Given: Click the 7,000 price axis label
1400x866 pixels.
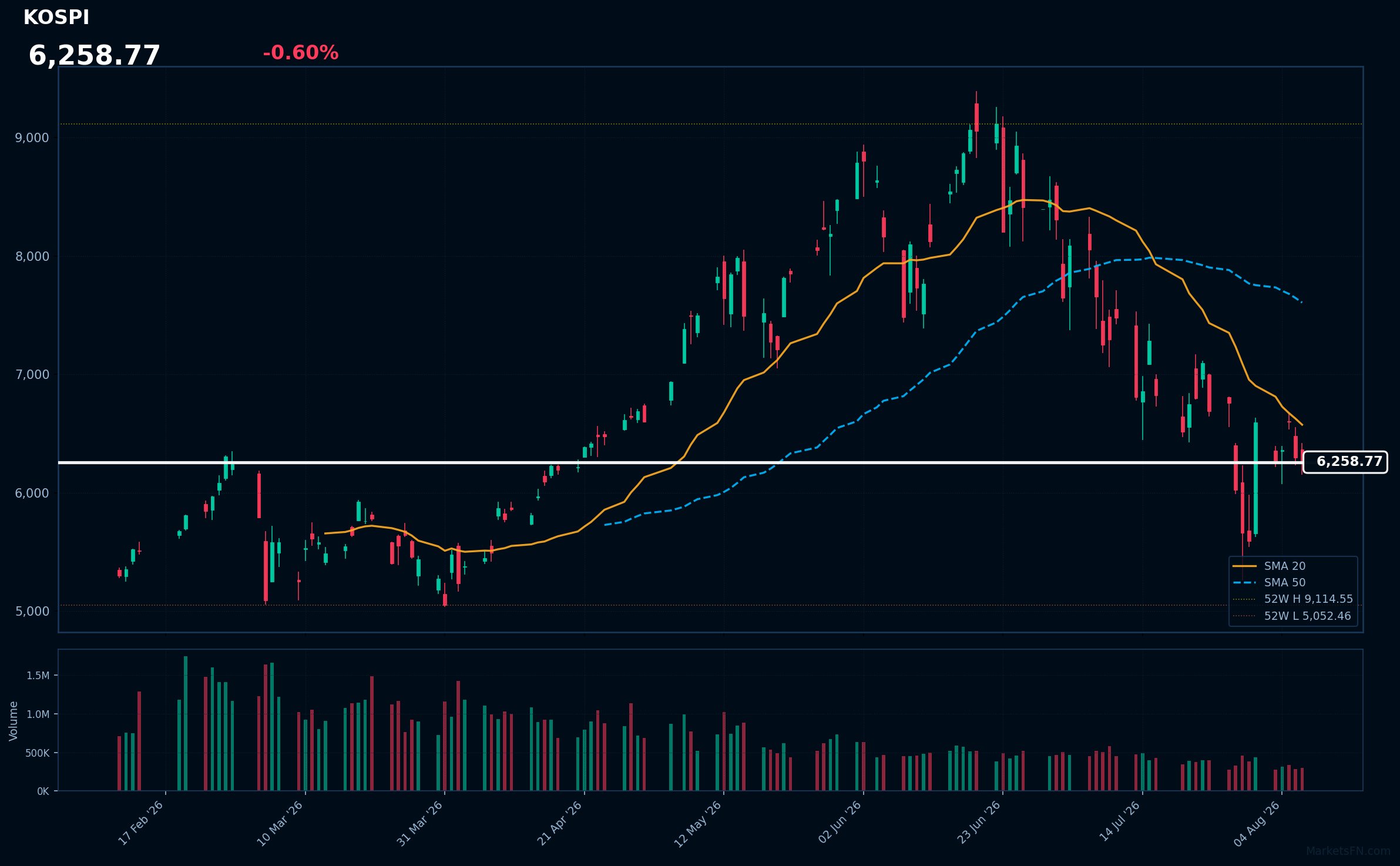Looking at the screenshot, I should 32,375.
